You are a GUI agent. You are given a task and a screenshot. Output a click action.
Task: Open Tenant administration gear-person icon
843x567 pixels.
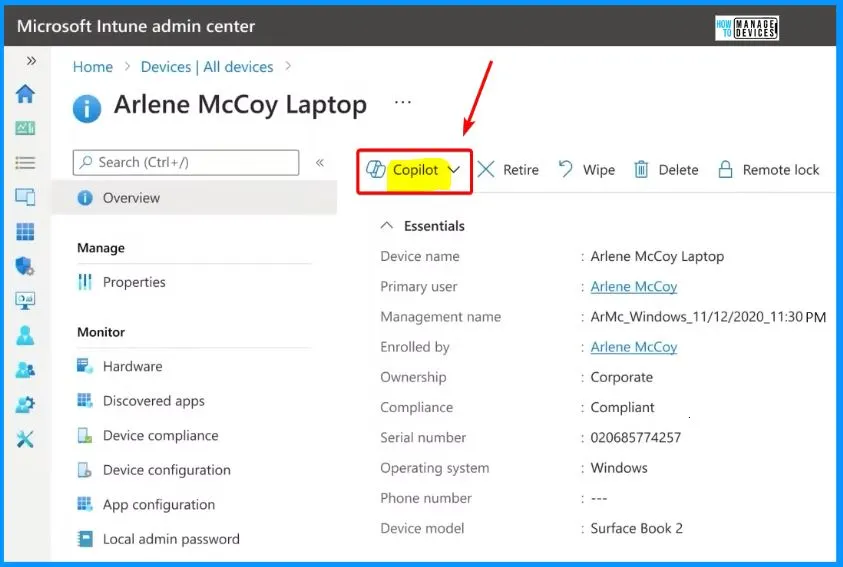pos(25,404)
